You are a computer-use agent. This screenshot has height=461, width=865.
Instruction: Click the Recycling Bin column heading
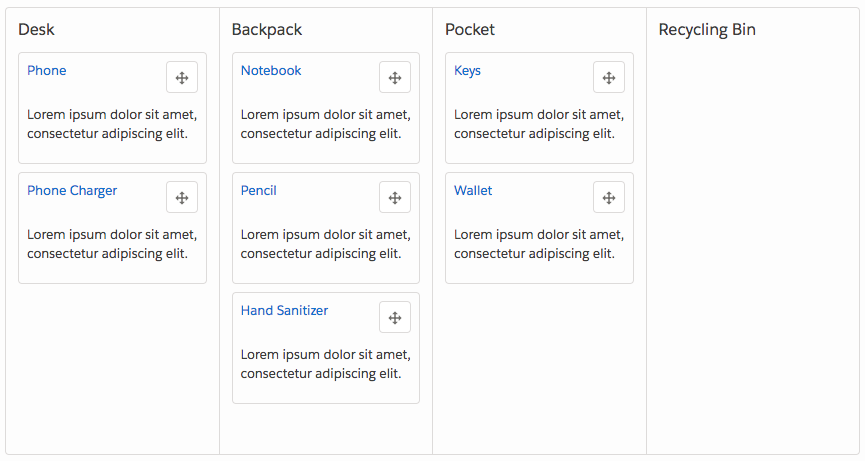pyautogui.click(x=707, y=30)
